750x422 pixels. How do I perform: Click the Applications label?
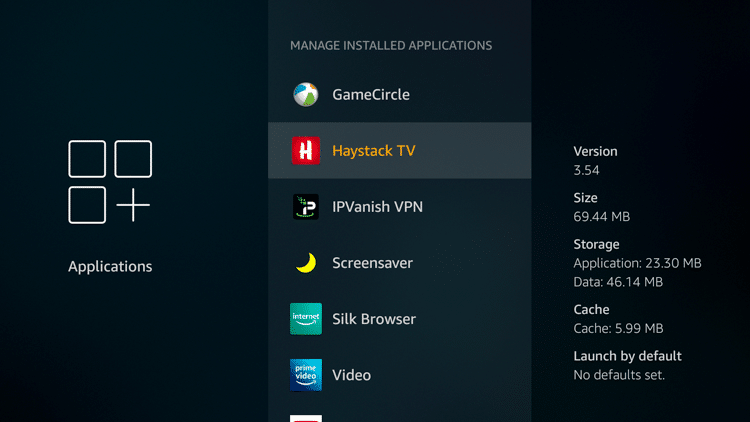tap(110, 267)
